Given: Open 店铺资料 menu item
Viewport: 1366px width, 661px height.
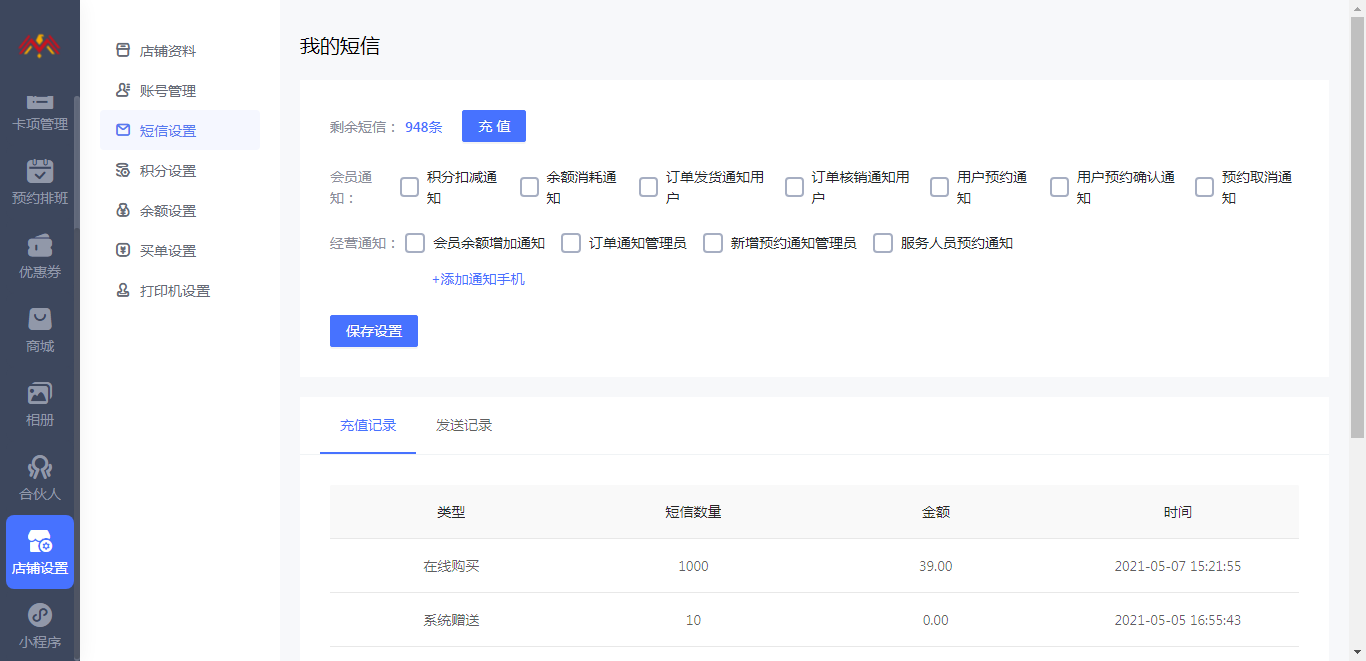Looking at the screenshot, I should [x=180, y=50].
